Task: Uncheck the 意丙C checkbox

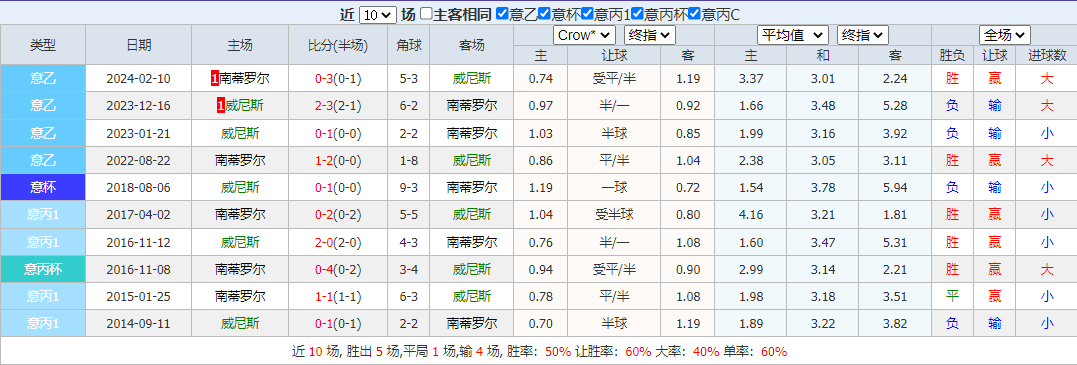Action: point(694,14)
